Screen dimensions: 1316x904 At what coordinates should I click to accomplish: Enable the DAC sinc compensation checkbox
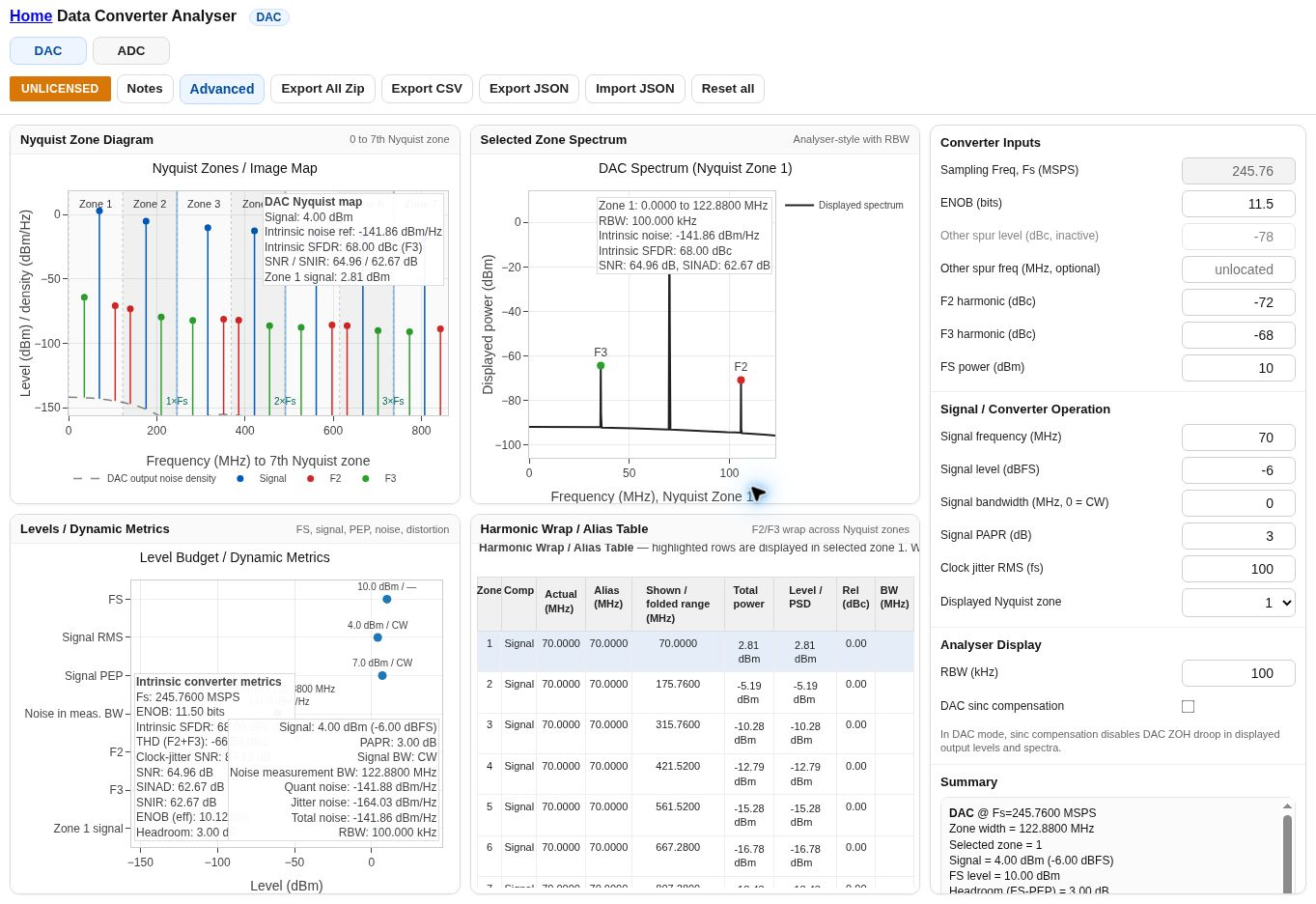[1188, 707]
